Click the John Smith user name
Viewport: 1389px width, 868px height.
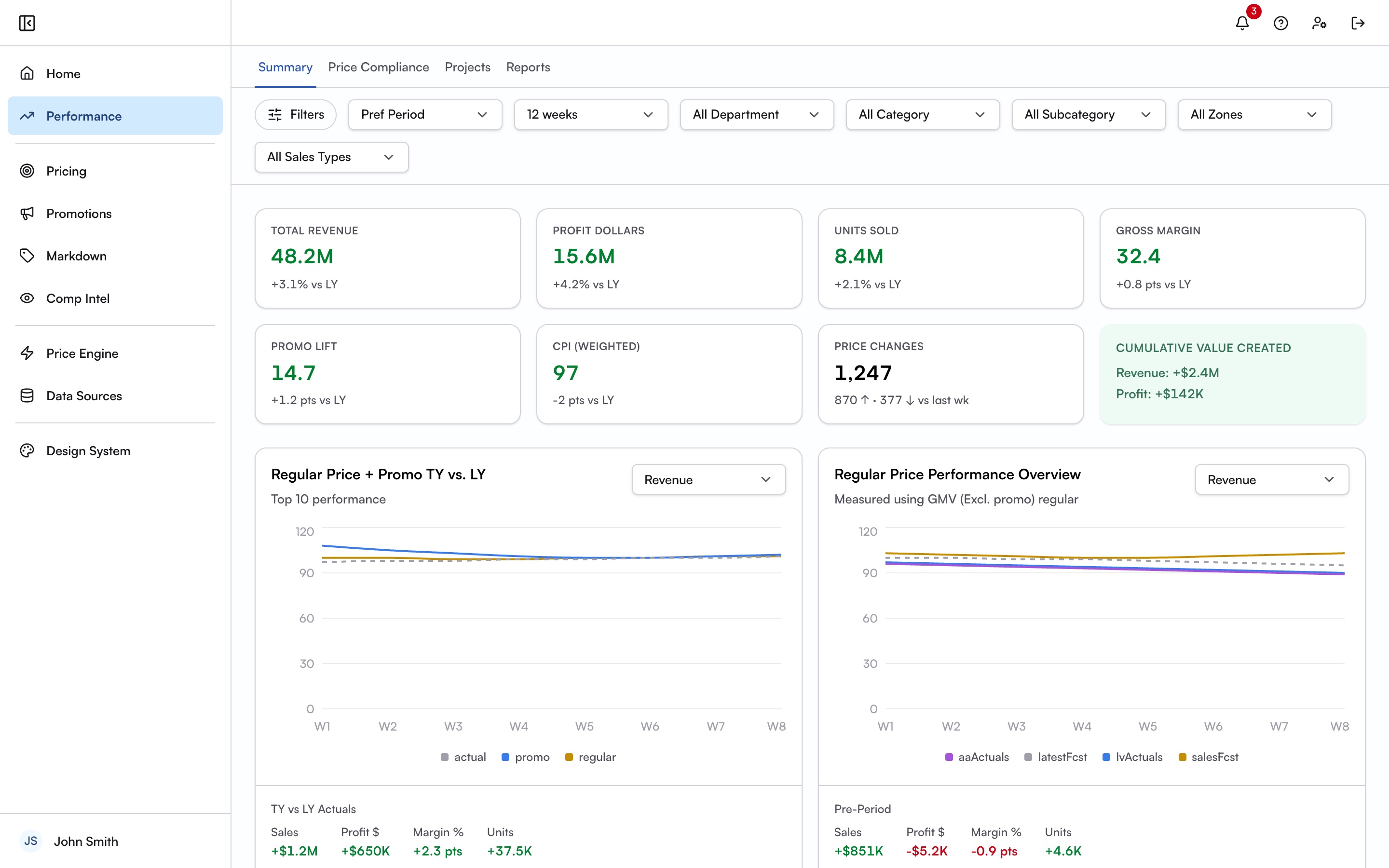pyautogui.click(x=86, y=841)
